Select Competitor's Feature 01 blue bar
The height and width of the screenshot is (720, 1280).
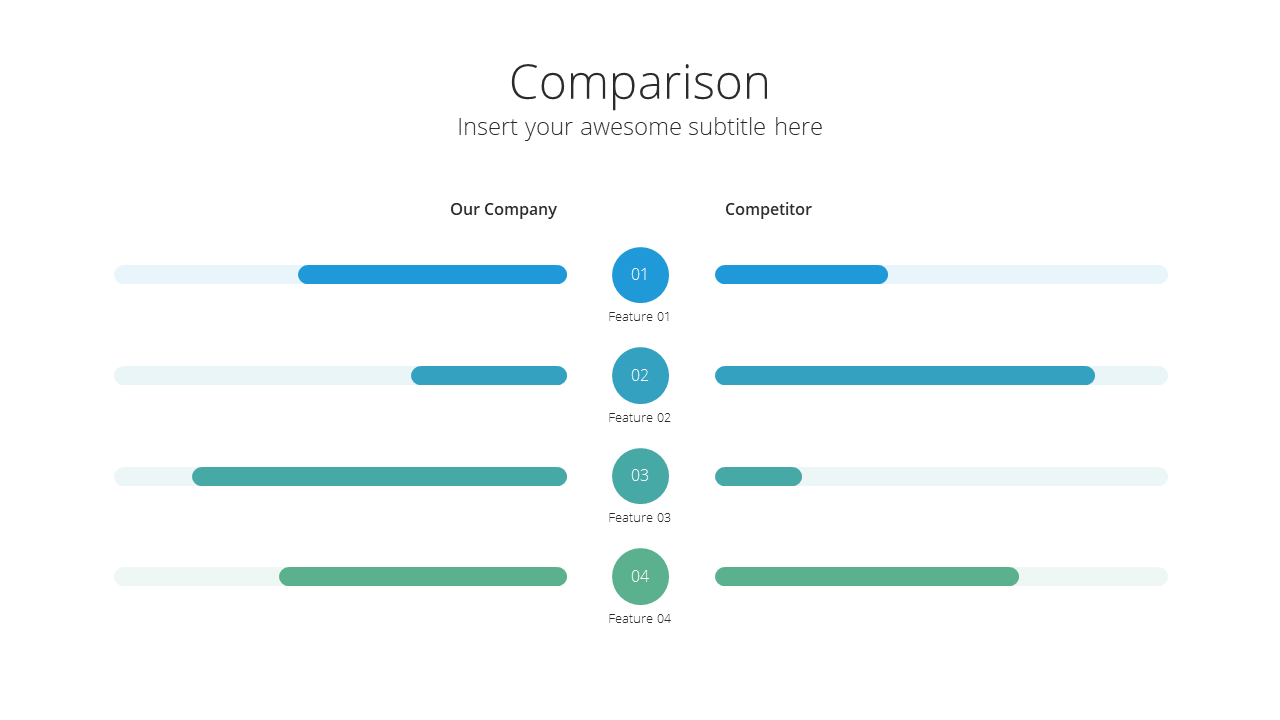click(801, 275)
